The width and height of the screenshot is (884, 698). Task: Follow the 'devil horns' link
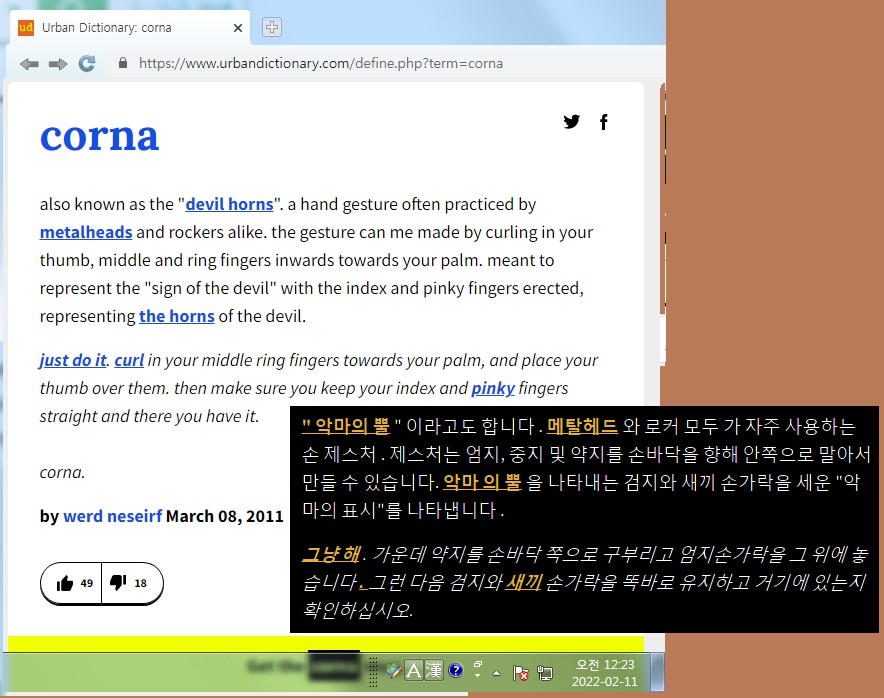(229, 204)
